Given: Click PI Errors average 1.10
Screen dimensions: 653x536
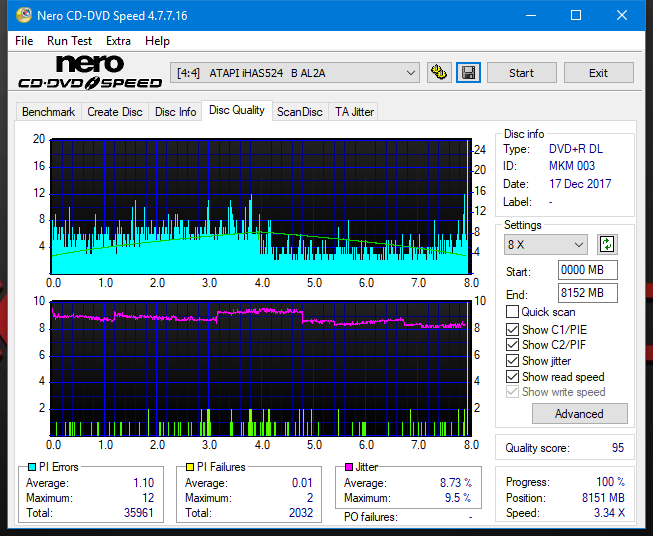Looking at the screenshot, I should [x=143, y=483].
